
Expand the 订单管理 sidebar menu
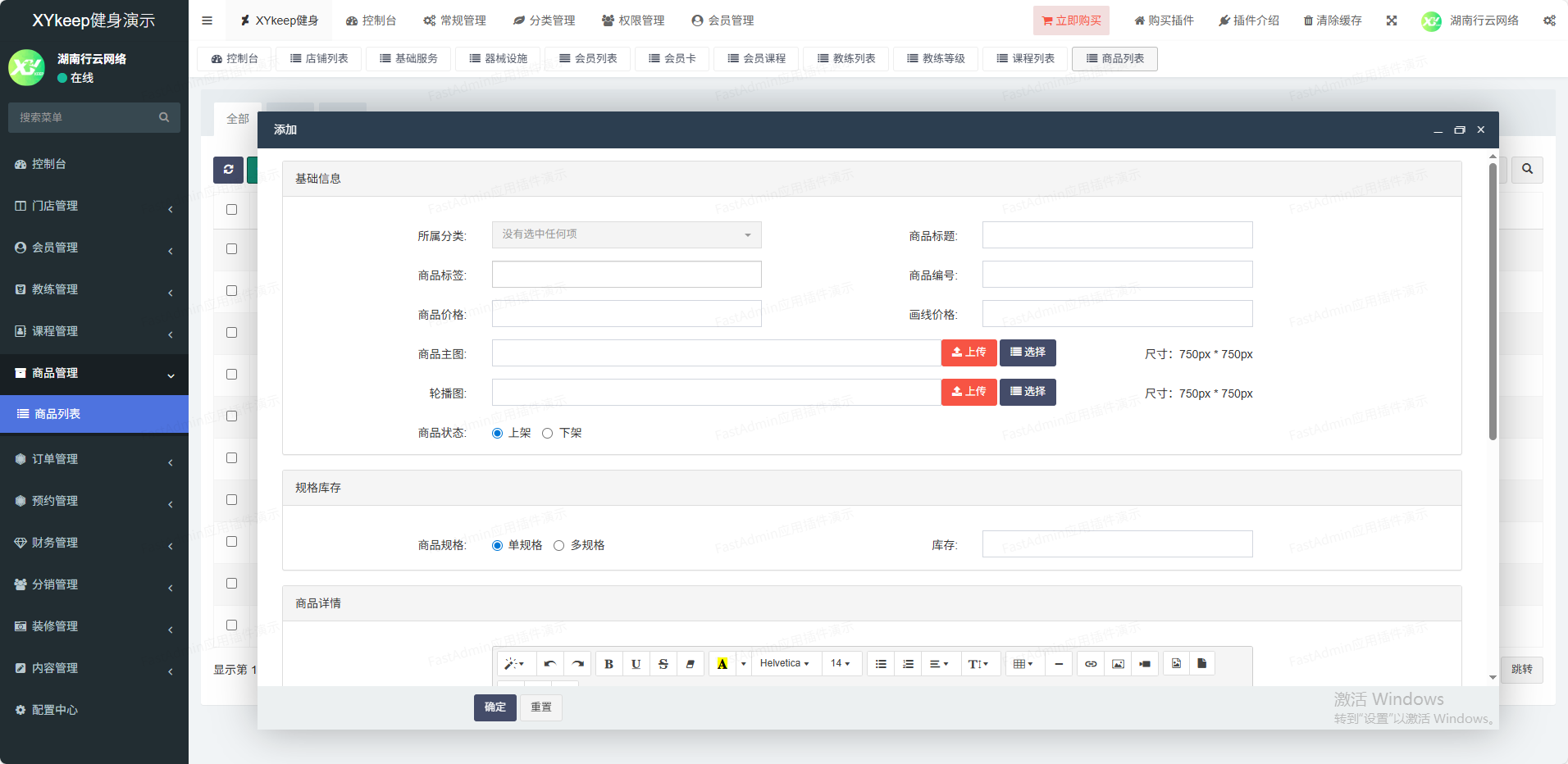coord(94,459)
